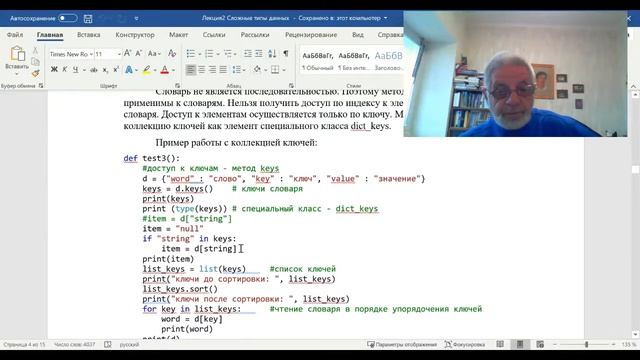Screen dimensions: 640x360
Task: Increase font size with larger A icon
Action: point(127,53)
